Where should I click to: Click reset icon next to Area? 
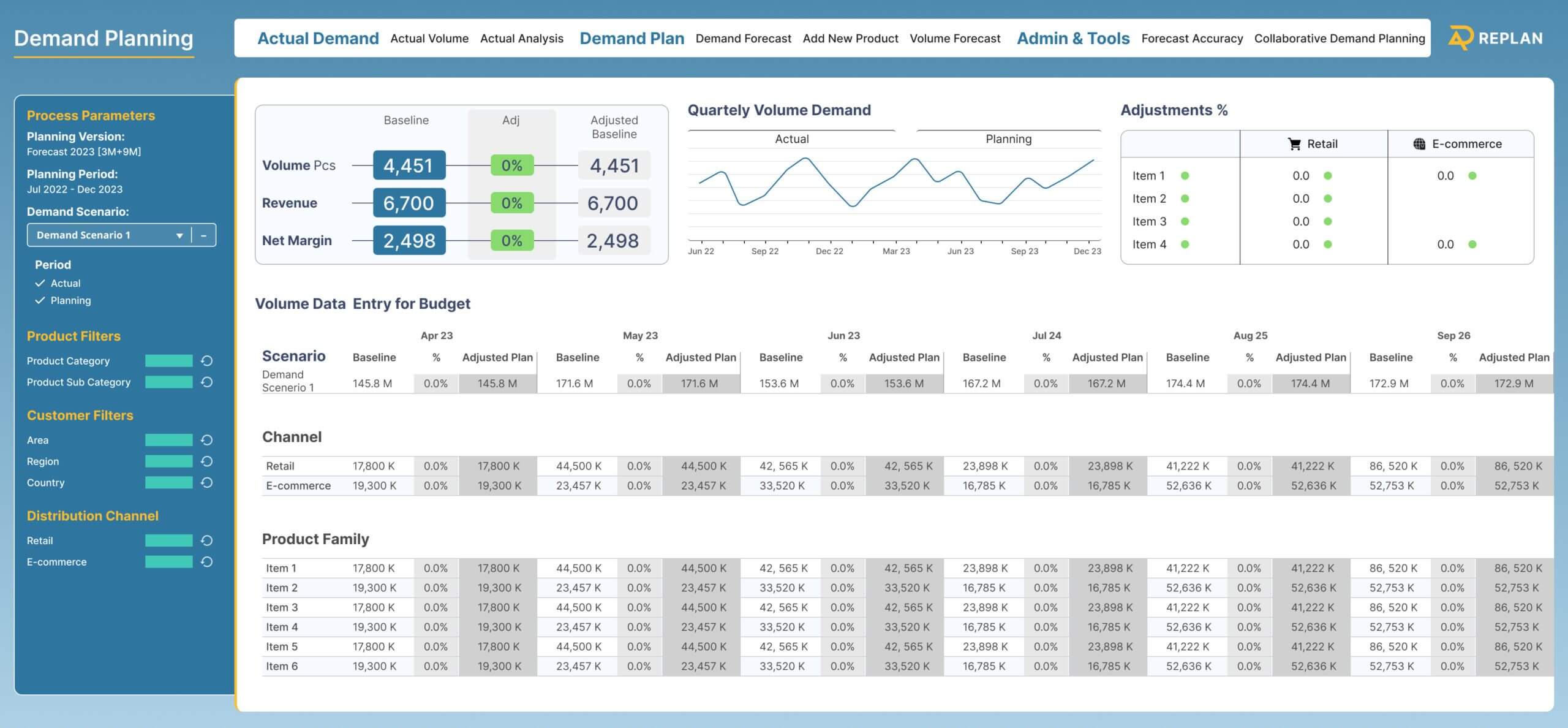207,440
